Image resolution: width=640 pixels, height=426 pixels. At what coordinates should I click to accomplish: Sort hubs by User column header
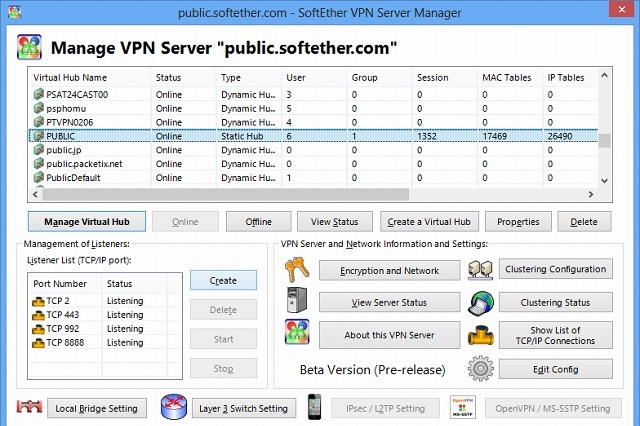pyautogui.click(x=313, y=78)
